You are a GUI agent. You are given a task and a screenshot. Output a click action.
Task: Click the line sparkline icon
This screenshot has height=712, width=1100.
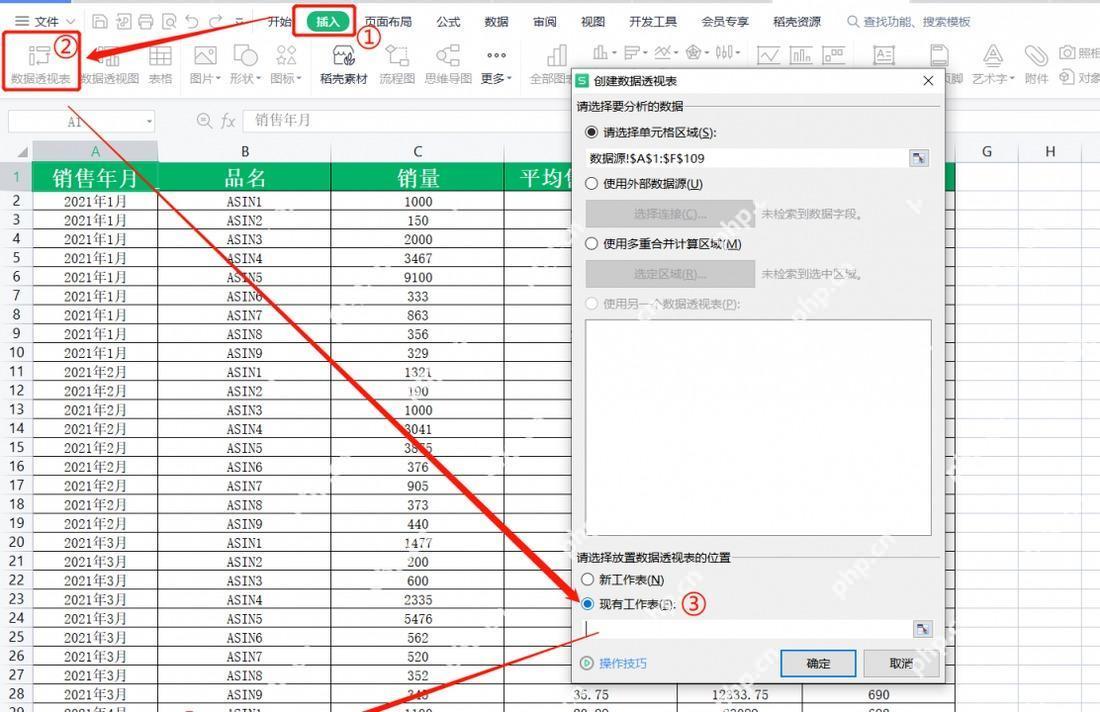pyautogui.click(x=768, y=55)
